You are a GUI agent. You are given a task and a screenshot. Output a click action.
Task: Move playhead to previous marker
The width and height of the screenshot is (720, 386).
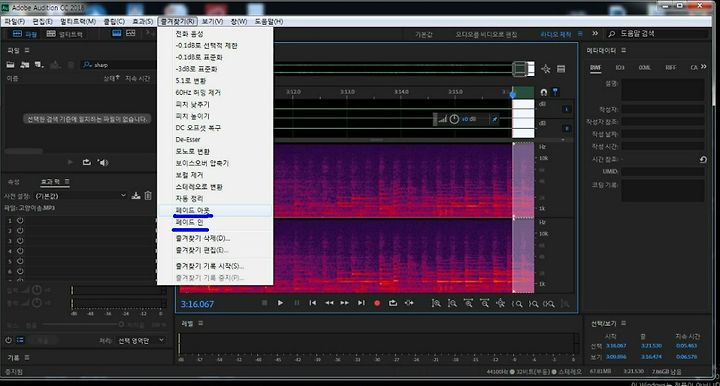click(313, 303)
